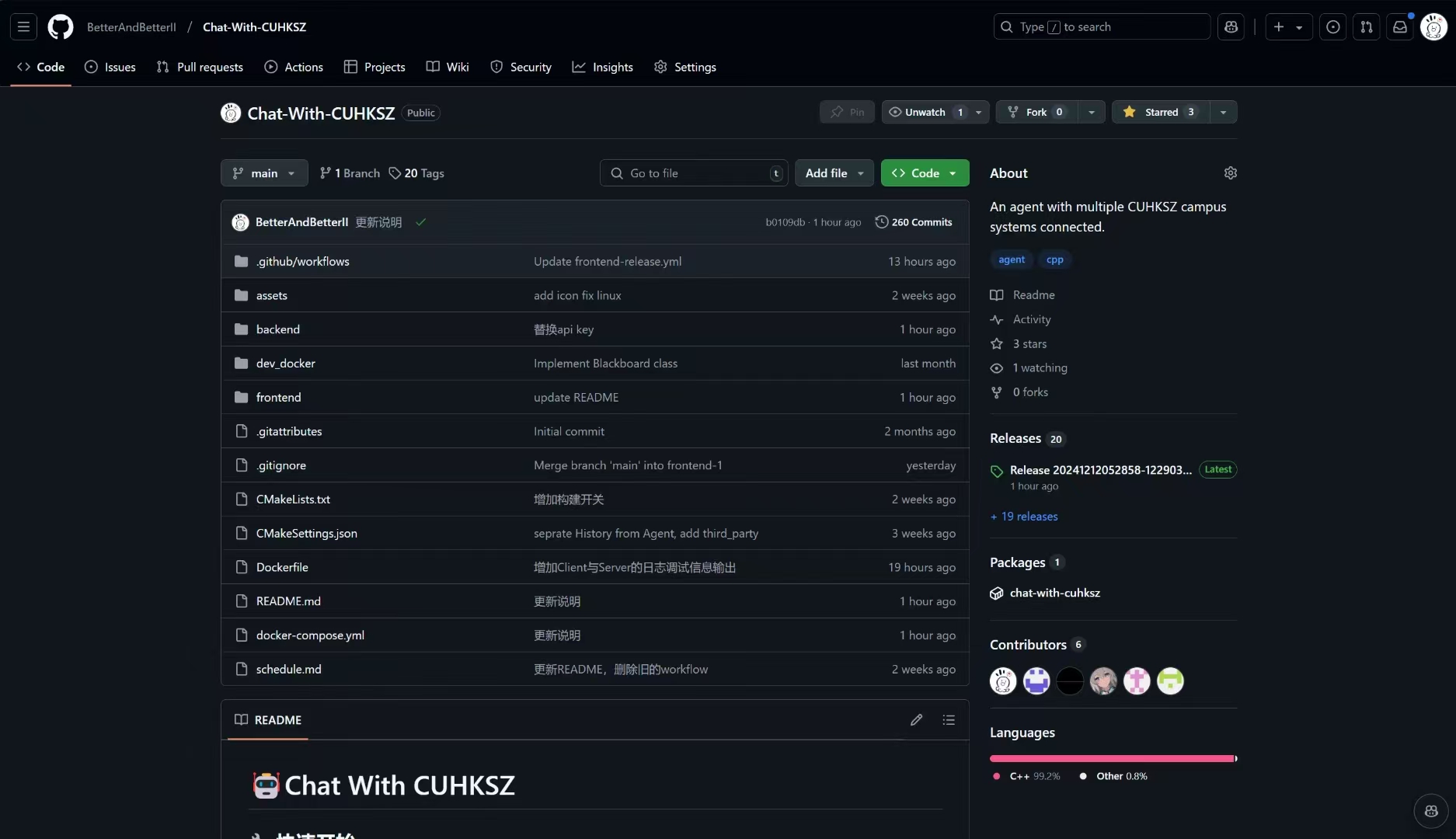Viewport: 1456px width, 839px height.
Task: Click inside the Go to file search box
Action: pyautogui.click(x=691, y=172)
